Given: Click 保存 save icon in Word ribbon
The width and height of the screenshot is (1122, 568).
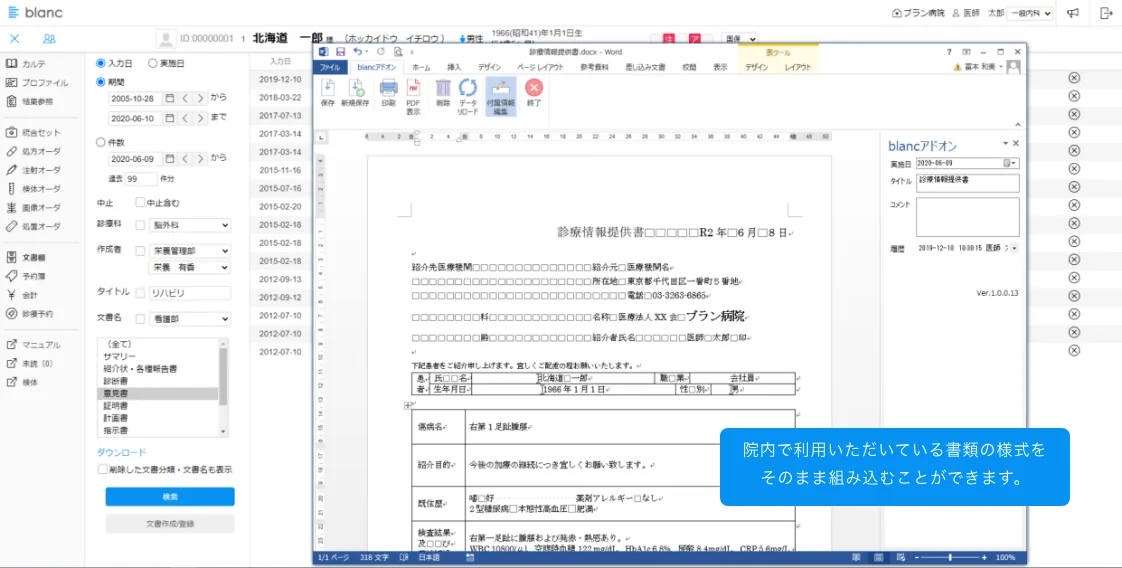Looking at the screenshot, I should [x=328, y=93].
